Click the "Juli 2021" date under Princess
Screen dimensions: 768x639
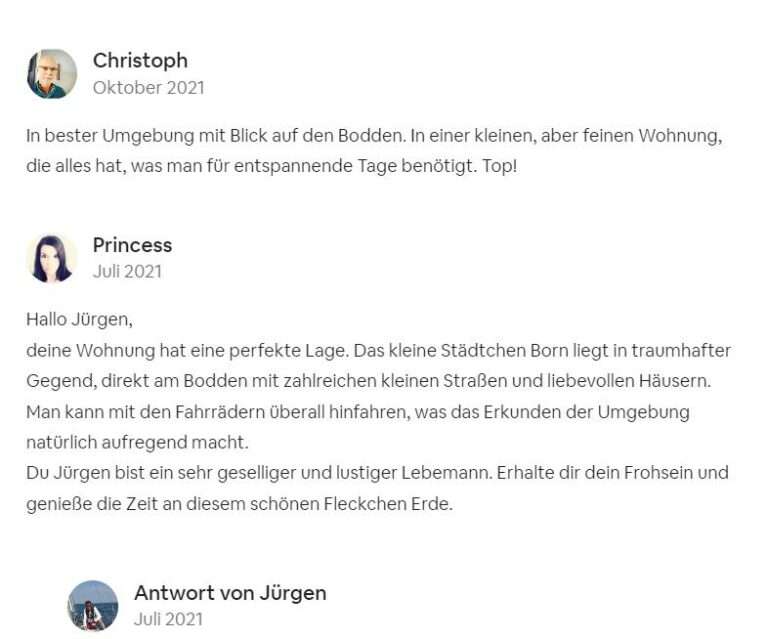point(127,271)
